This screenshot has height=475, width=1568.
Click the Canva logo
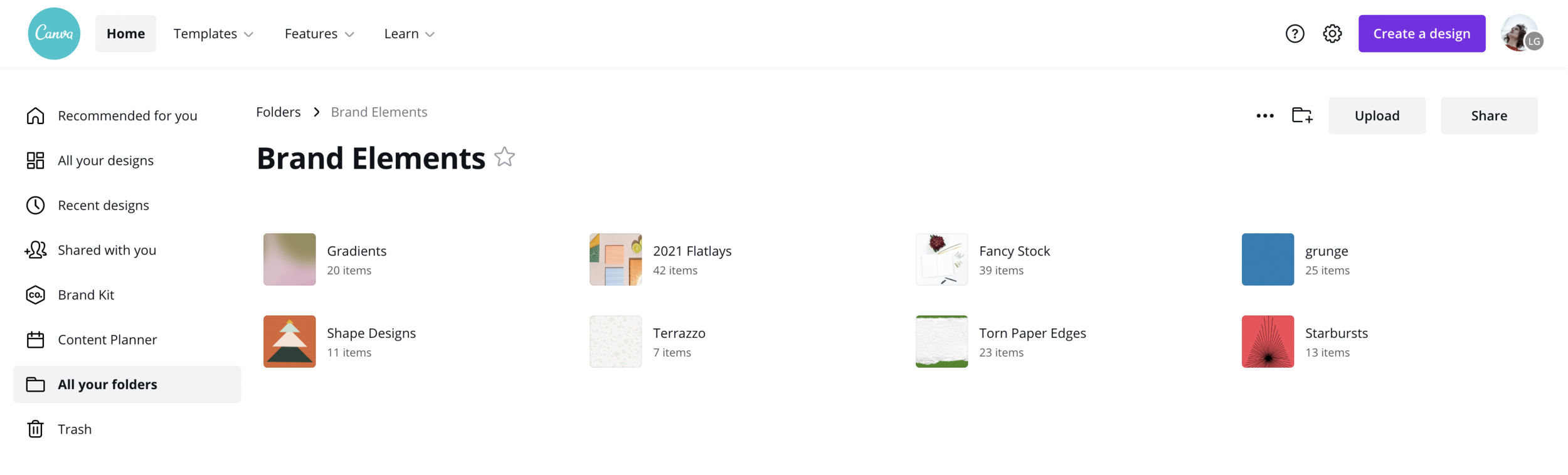coord(54,34)
